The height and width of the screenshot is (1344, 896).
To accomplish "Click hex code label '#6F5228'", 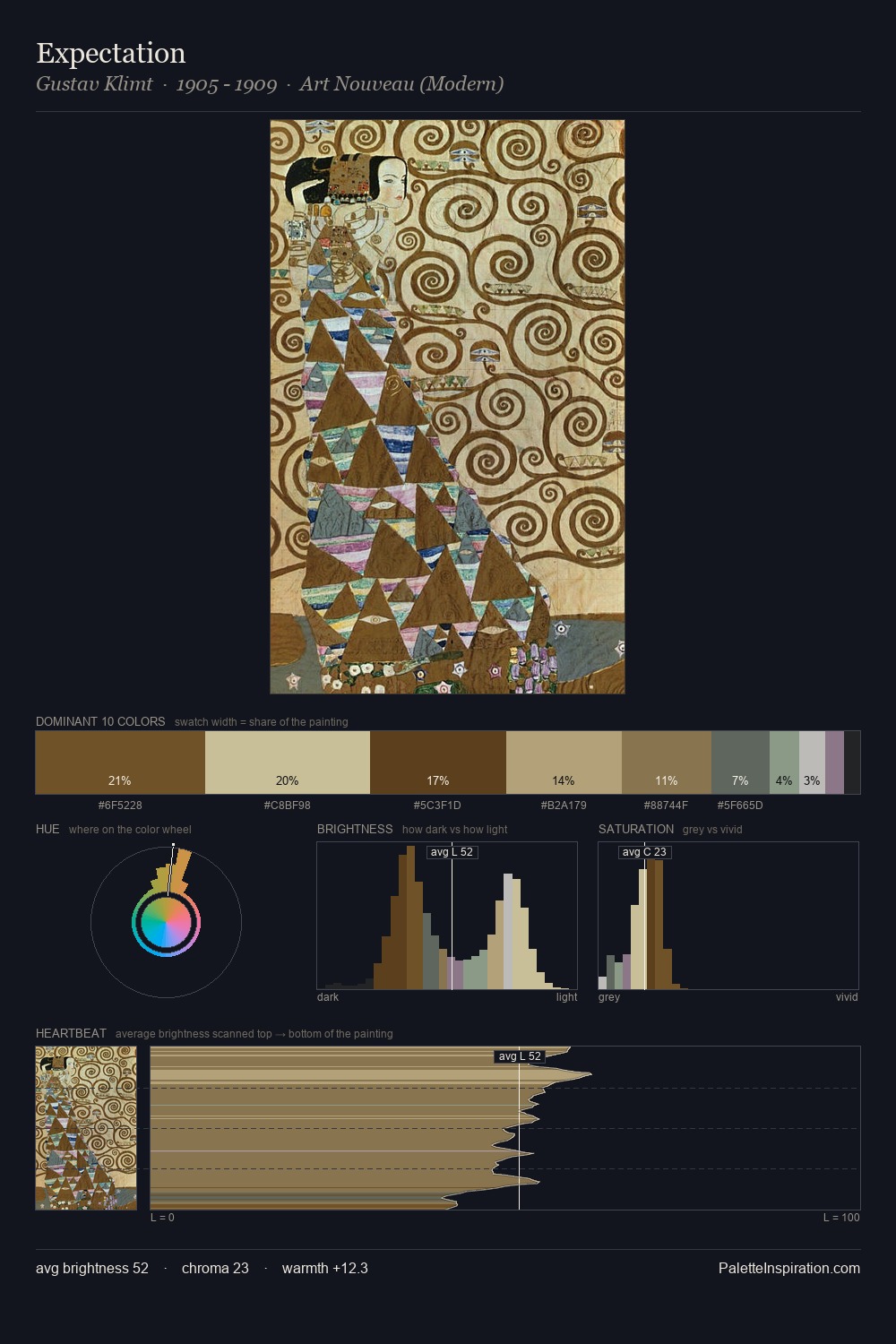I will [x=120, y=805].
